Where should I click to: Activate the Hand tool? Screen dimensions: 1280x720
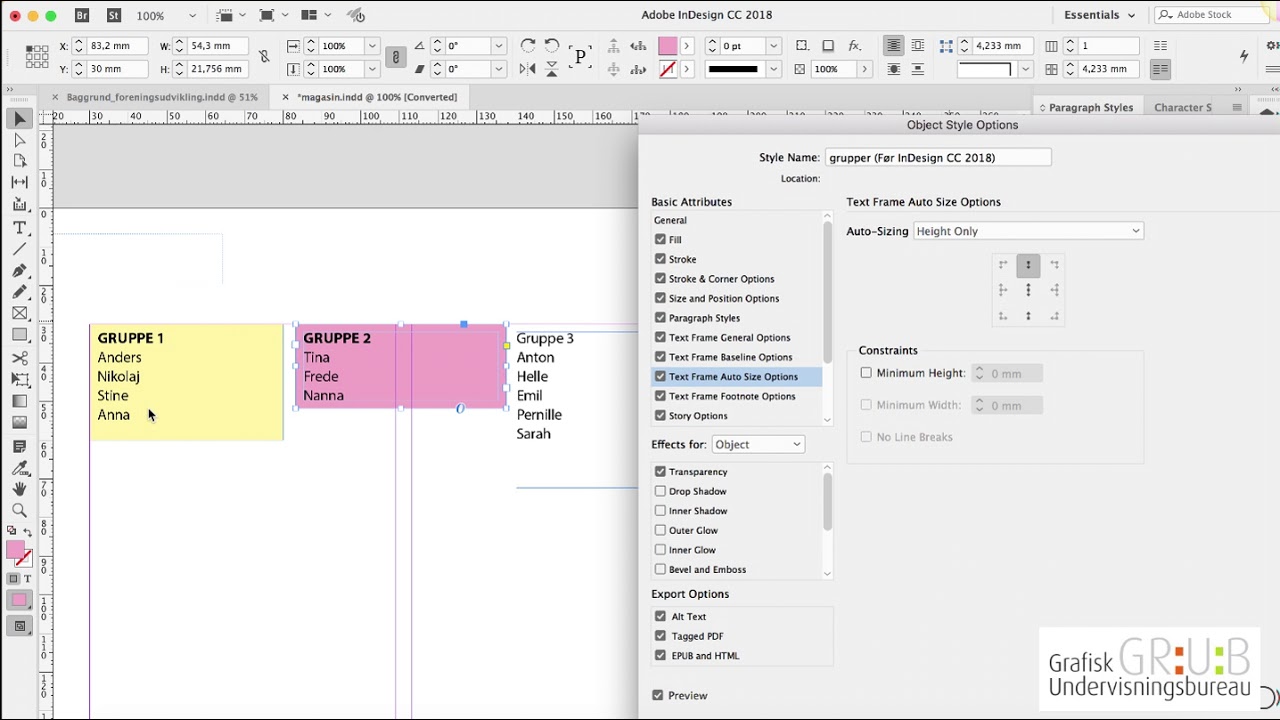coord(19,489)
